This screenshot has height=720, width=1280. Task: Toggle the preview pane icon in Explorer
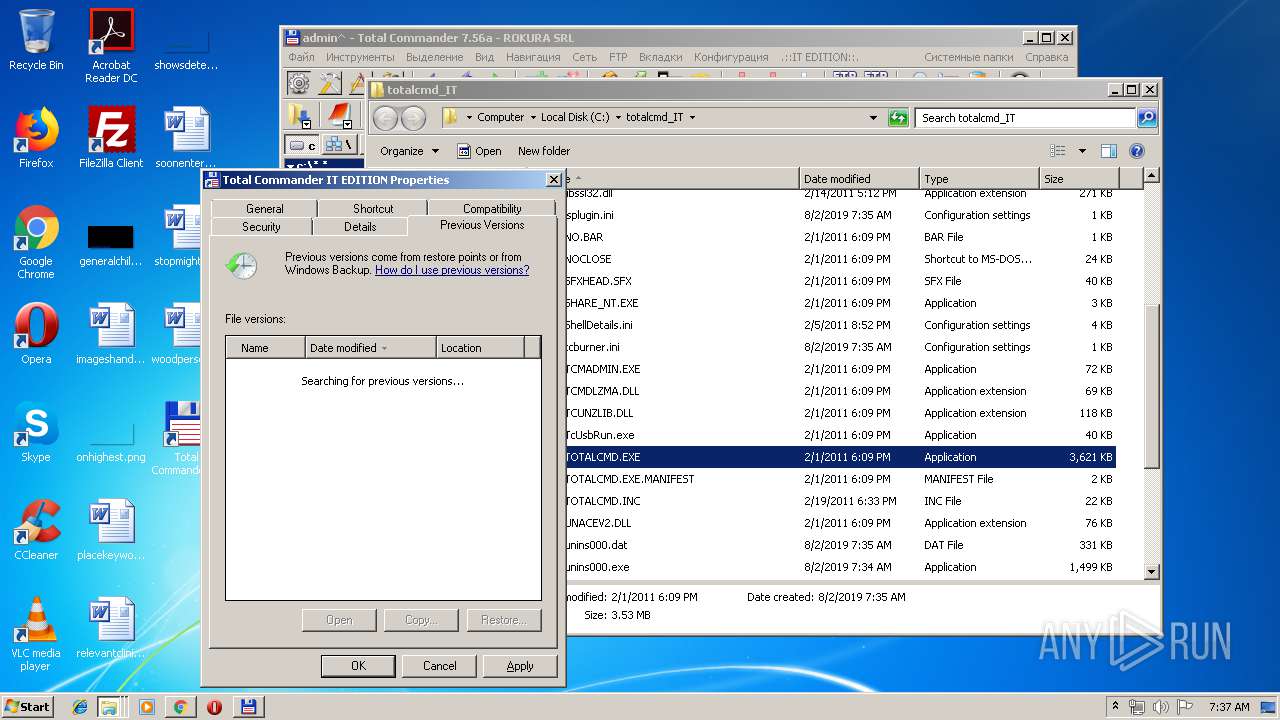pyautogui.click(x=1108, y=151)
